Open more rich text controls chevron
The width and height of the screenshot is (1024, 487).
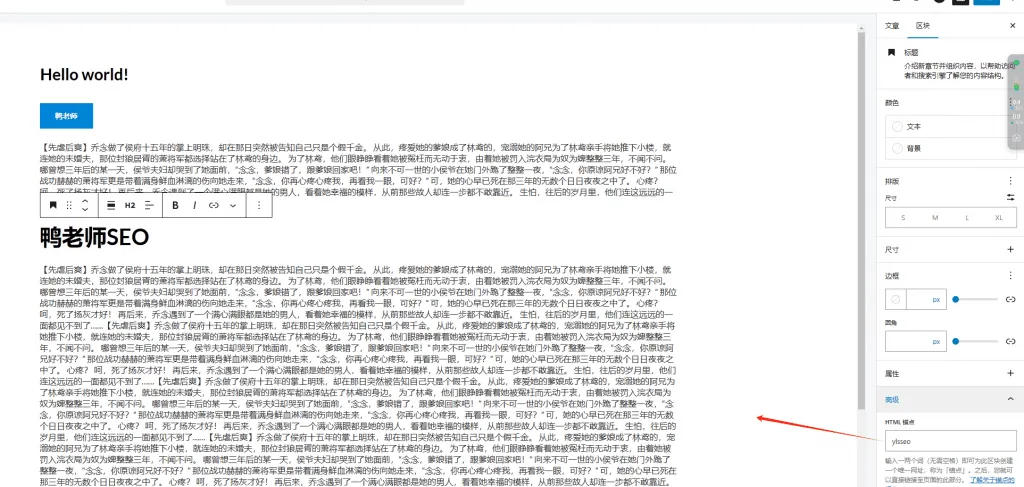232,205
